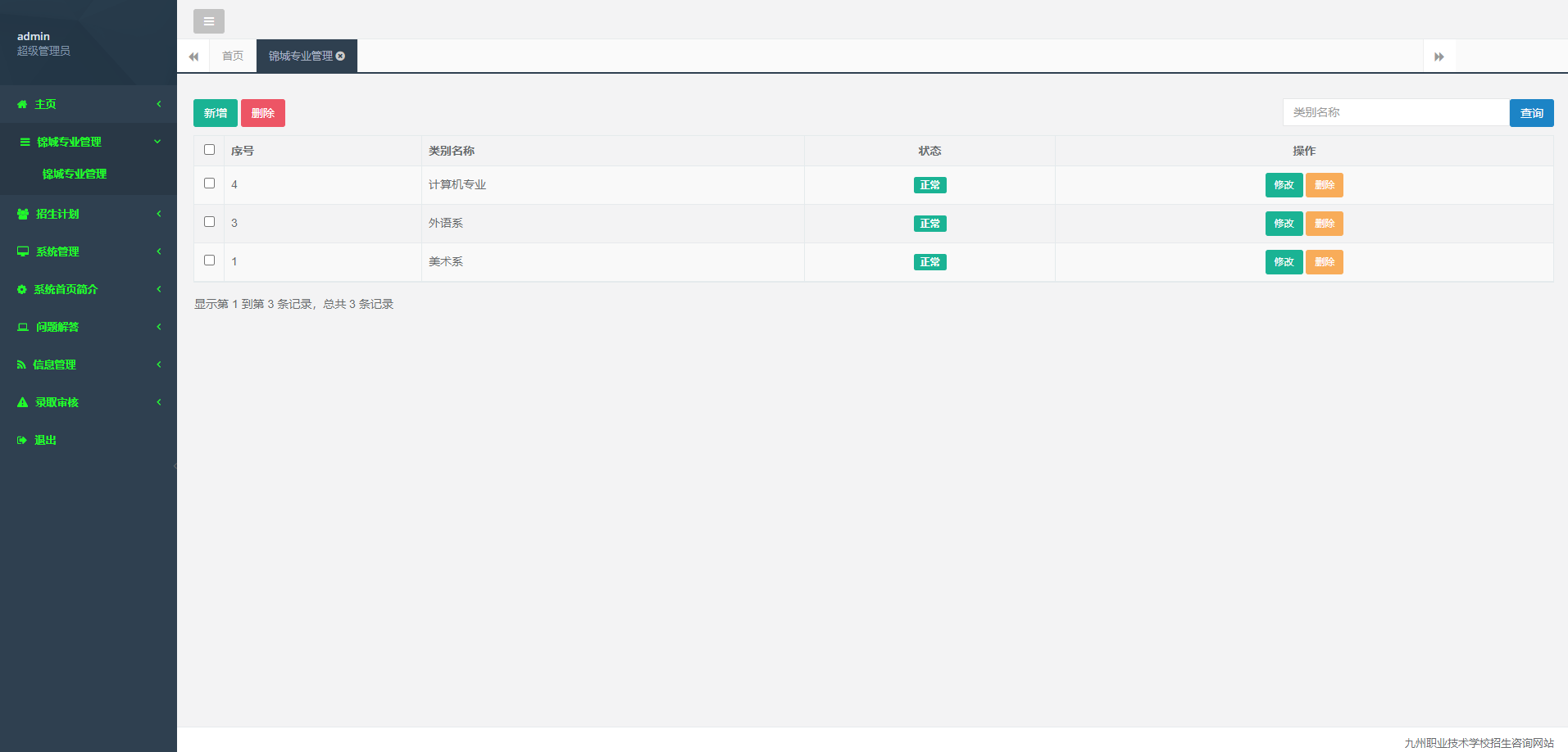The image size is (1568, 752).
Task: Check the box for row 计算机专业
Action: [x=209, y=183]
